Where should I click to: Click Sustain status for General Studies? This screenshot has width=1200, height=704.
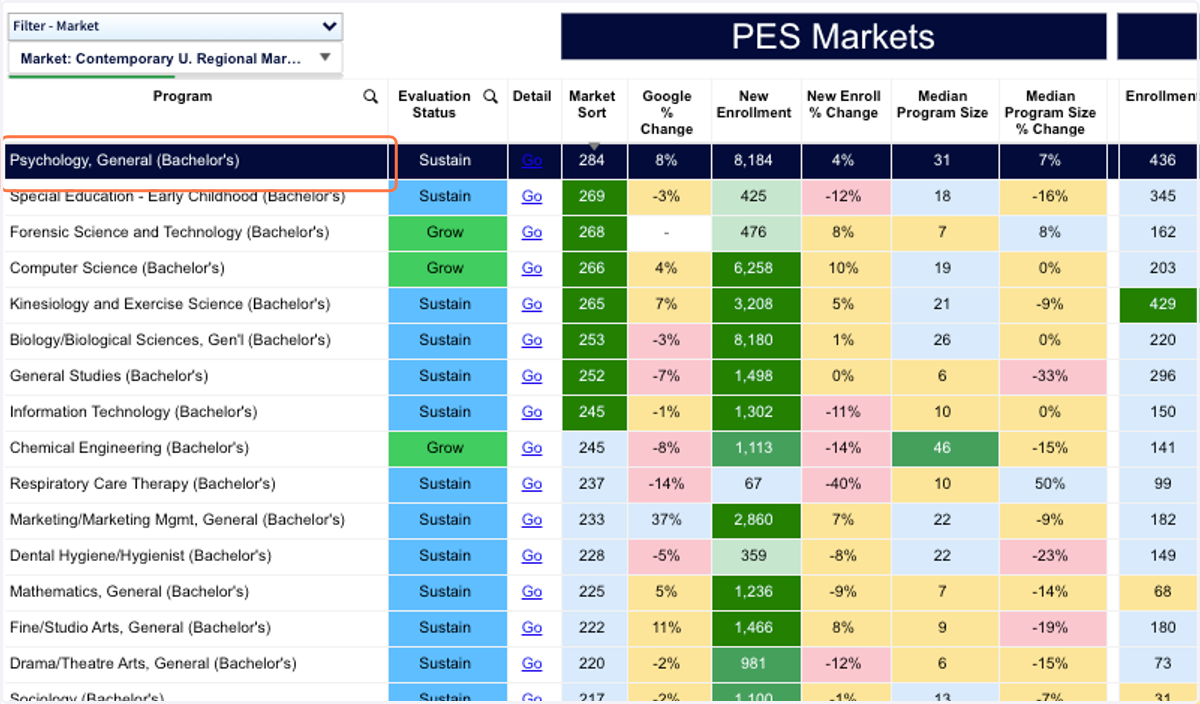[x=445, y=376]
